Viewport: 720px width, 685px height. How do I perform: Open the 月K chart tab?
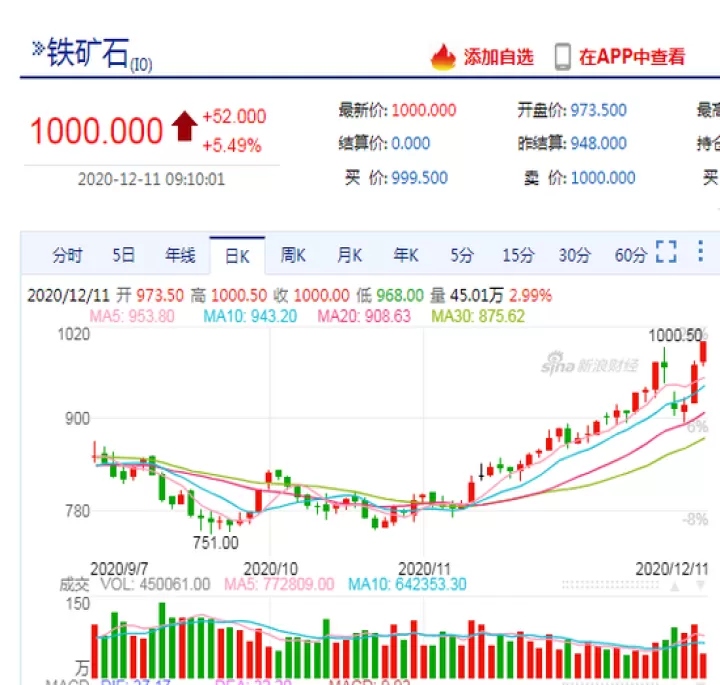click(349, 255)
